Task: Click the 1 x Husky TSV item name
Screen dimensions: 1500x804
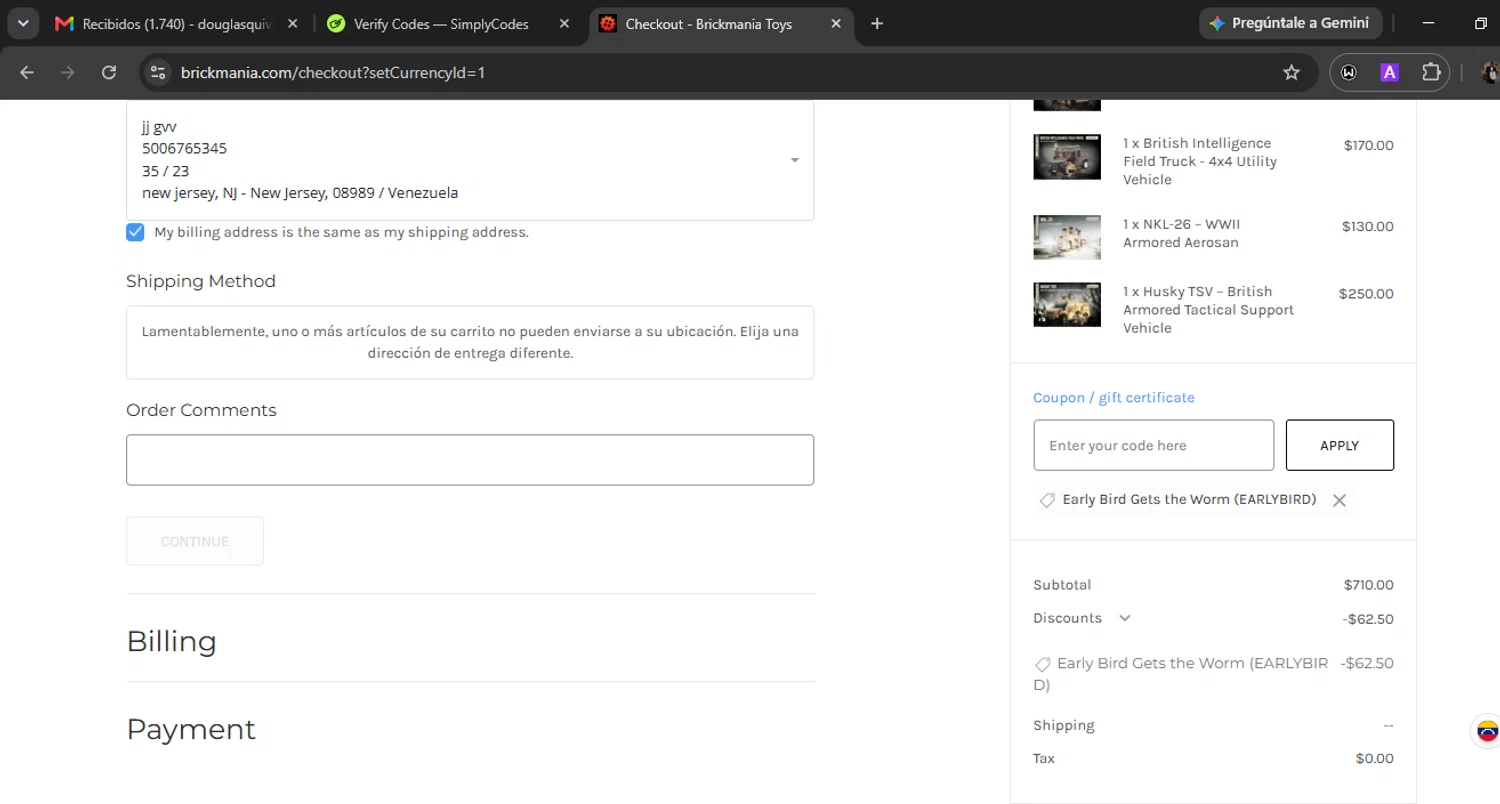Action: click(x=1209, y=310)
